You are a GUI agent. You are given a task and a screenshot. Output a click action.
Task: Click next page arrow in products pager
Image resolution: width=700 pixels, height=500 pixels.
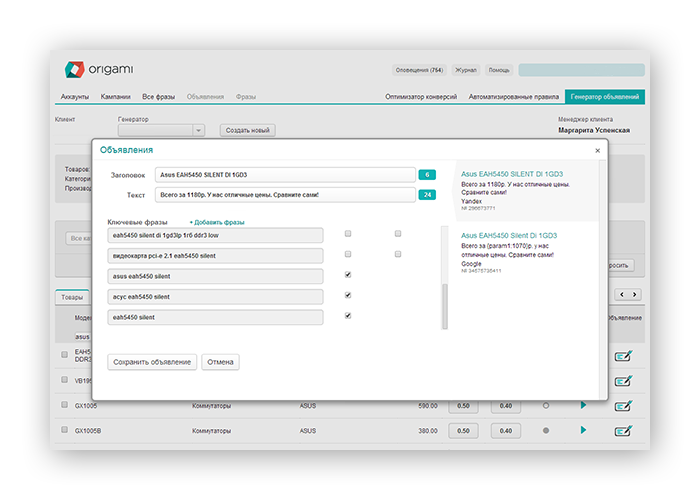634,294
